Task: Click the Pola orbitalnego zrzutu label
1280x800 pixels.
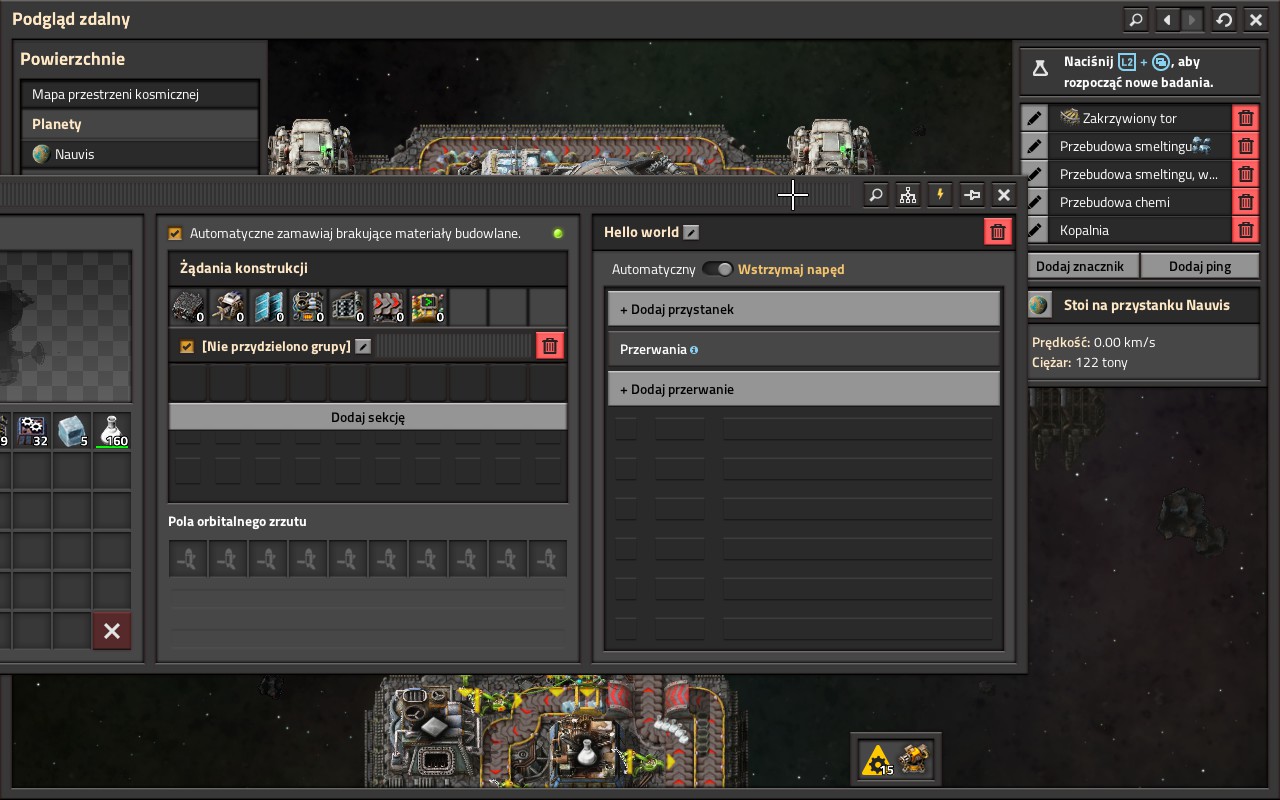Action: [237, 521]
